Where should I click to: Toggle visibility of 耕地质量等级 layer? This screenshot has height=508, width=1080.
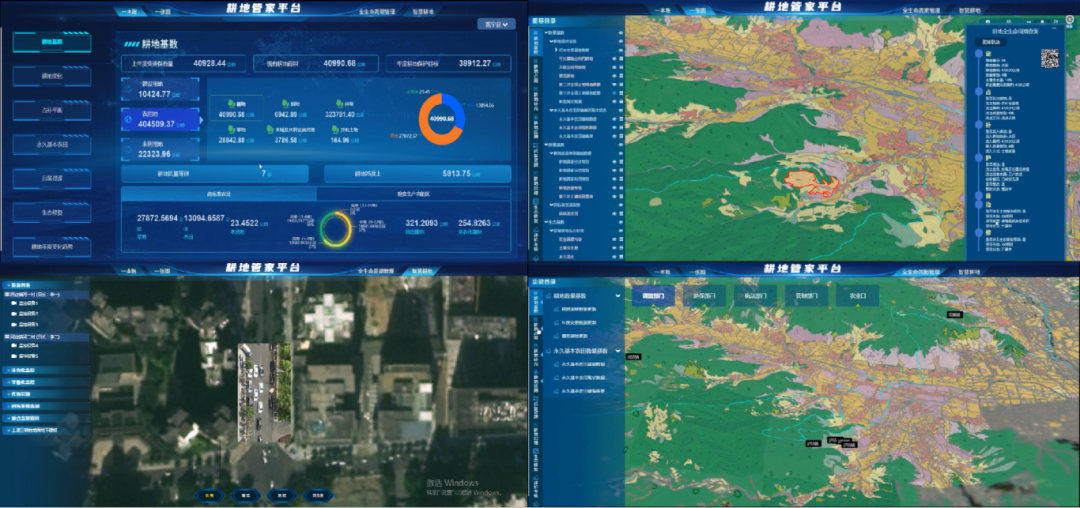[614, 188]
